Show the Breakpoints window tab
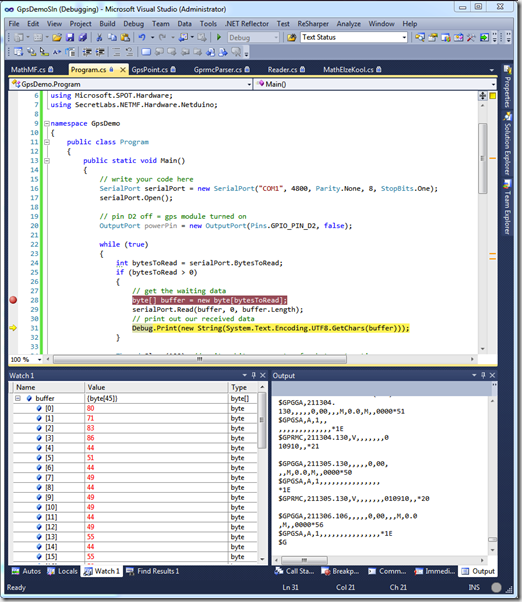The image size is (522, 602). coord(340,571)
